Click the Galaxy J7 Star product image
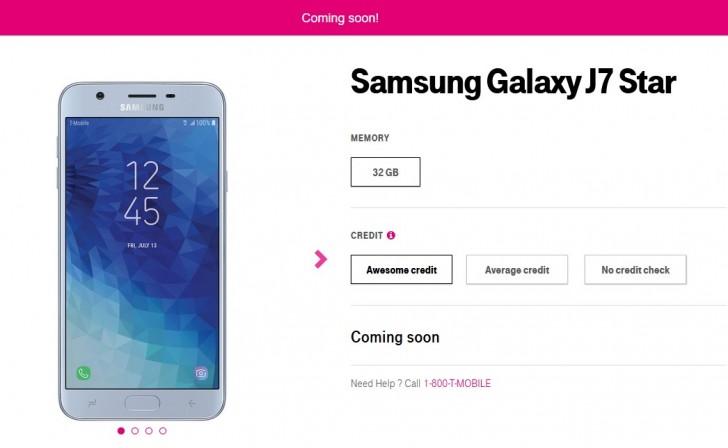This screenshot has height=448, width=728. point(142,251)
